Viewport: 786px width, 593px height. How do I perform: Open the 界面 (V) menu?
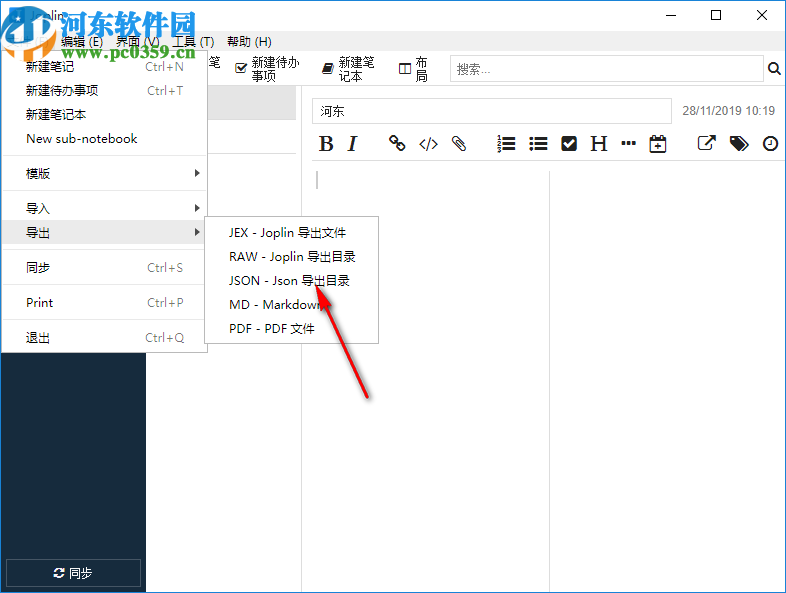tap(138, 42)
